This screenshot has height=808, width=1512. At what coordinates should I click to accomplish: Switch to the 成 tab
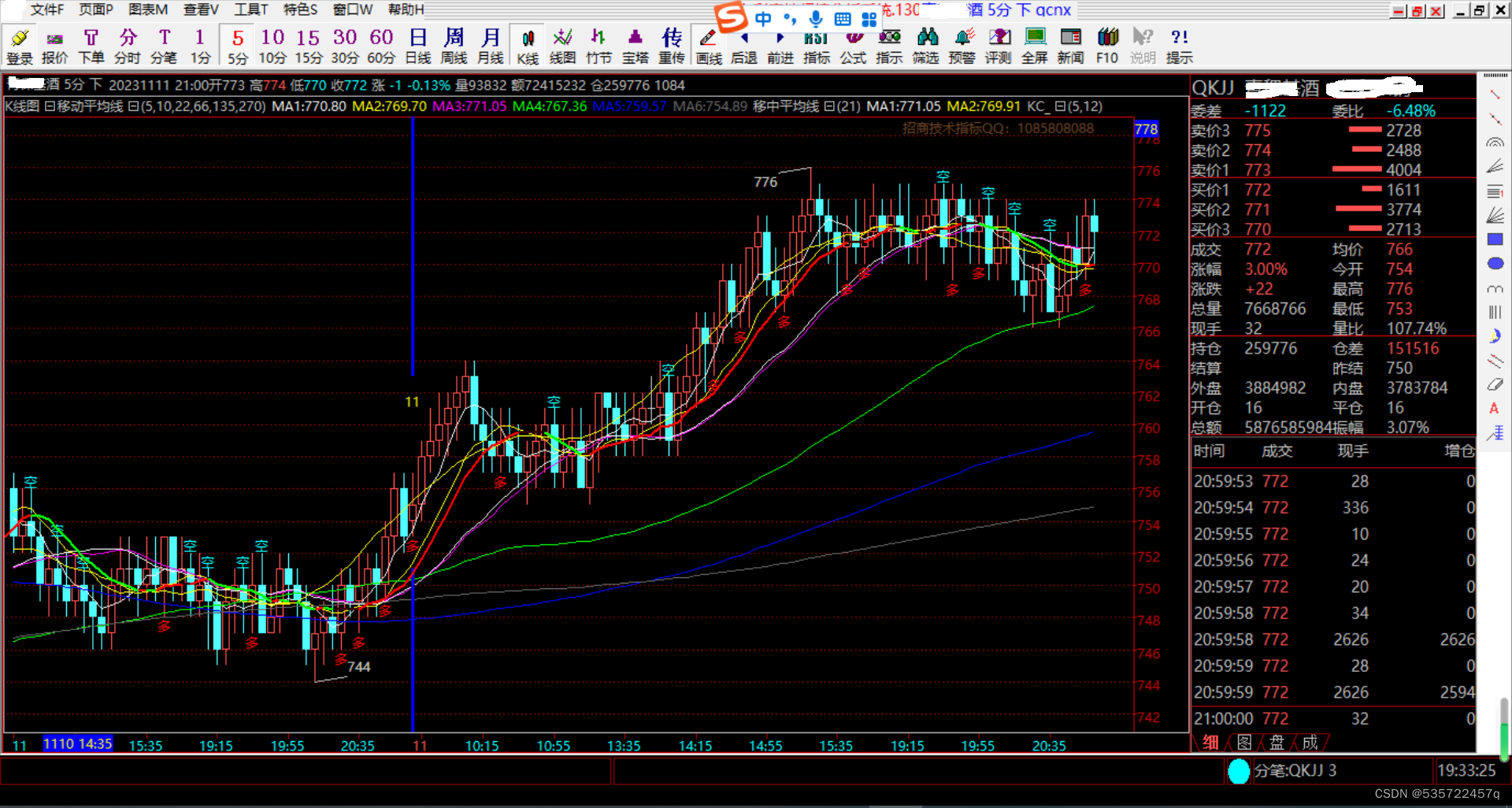[1310, 742]
